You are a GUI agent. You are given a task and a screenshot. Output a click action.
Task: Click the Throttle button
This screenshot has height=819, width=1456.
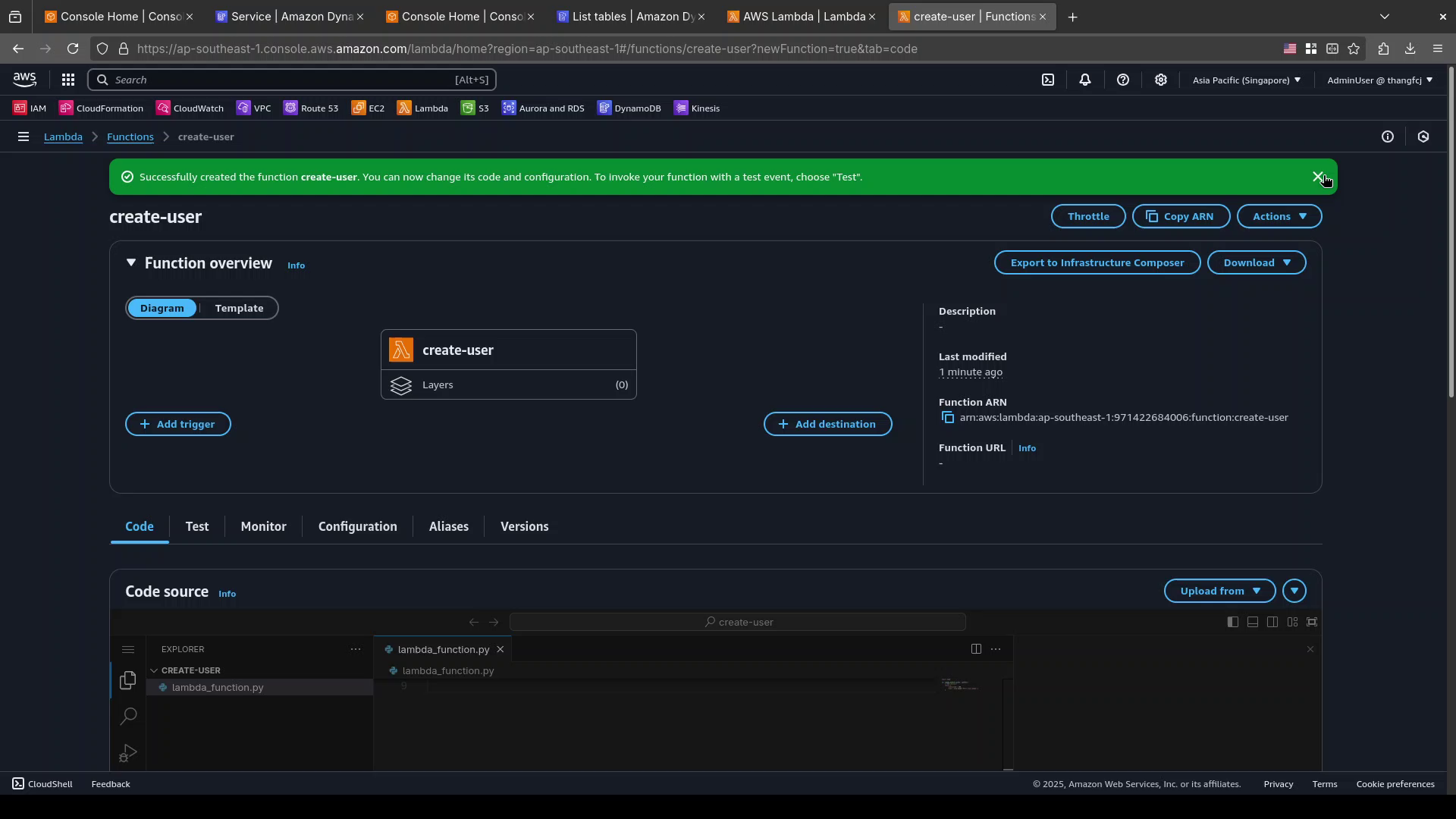tap(1088, 217)
